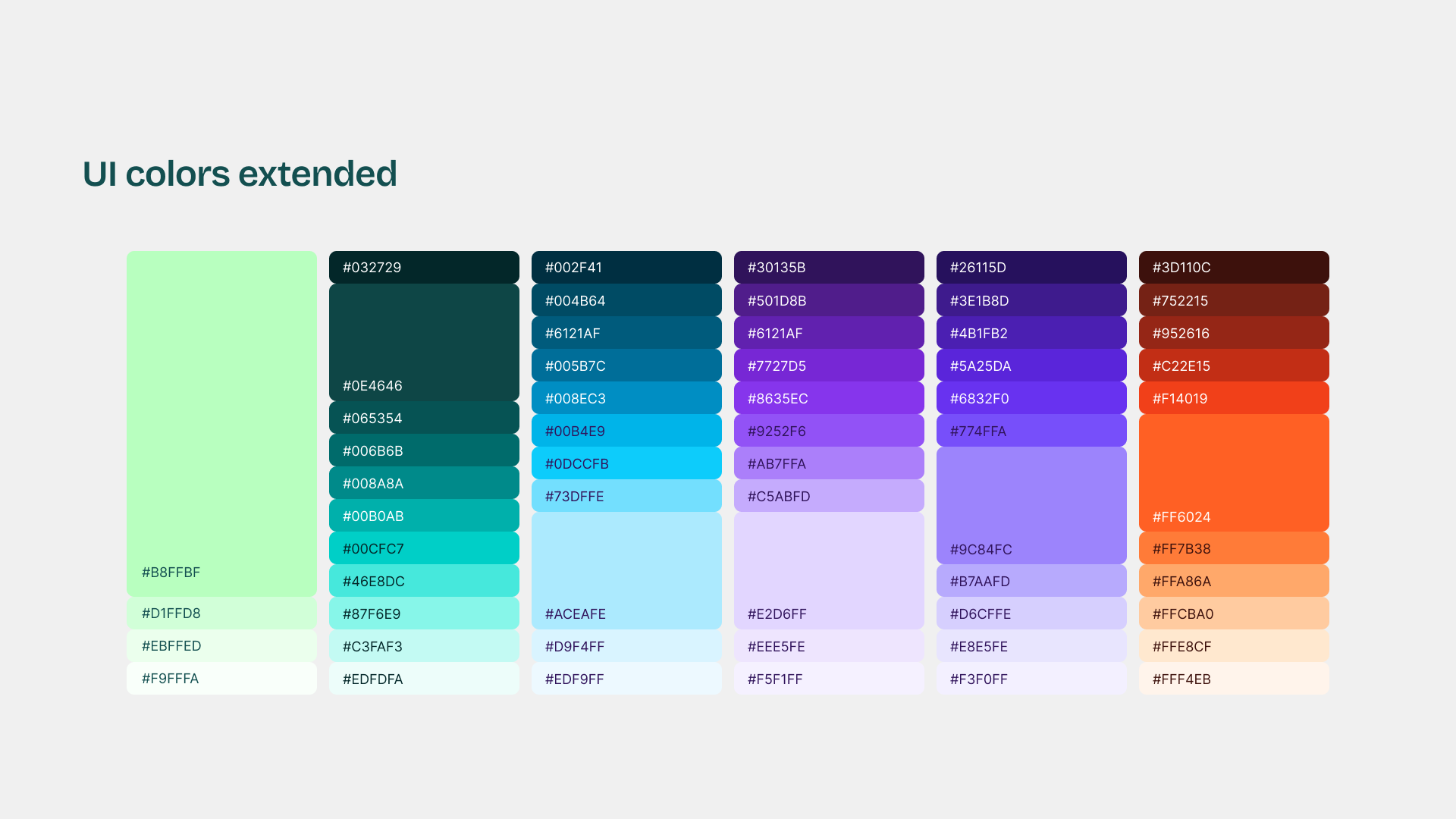The image size is (1456, 819).
Task: Select the #E2D6FF lavender swatch
Action: pos(829,570)
